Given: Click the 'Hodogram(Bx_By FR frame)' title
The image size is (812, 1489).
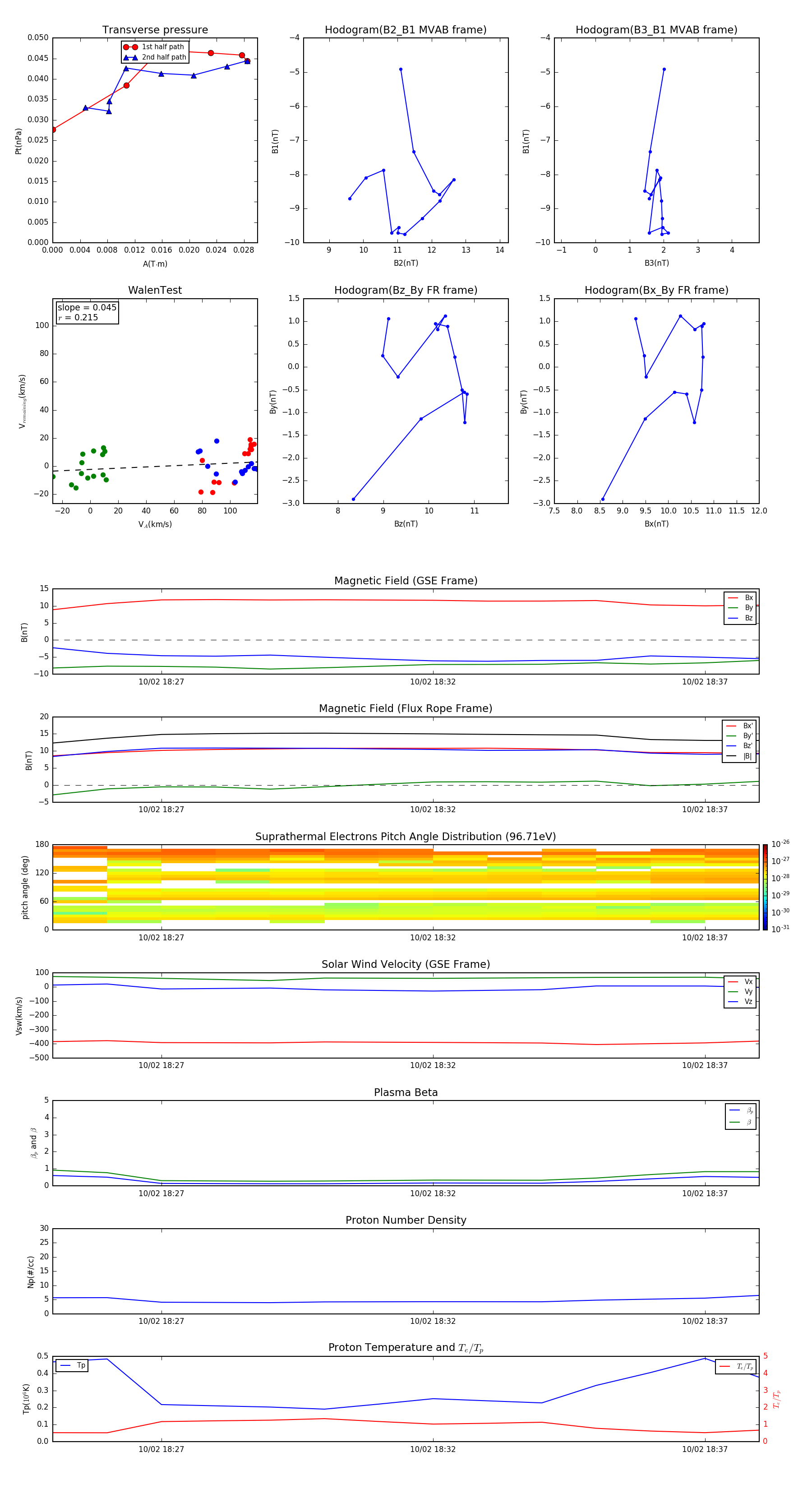Looking at the screenshot, I should (x=656, y=290).
